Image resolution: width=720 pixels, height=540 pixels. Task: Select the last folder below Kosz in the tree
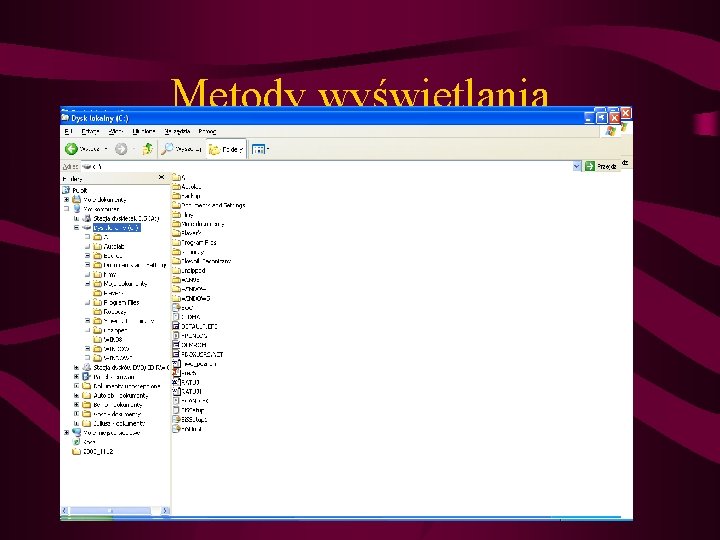pos(98,451)
